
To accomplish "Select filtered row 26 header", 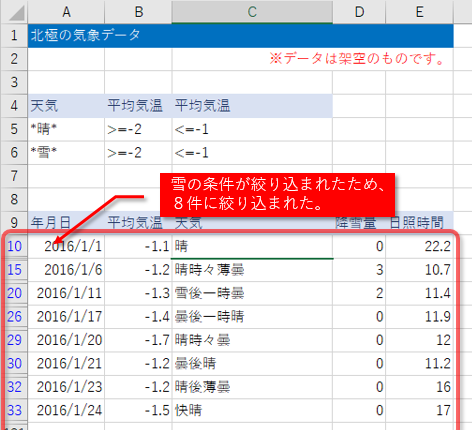I will coord(14,317).
